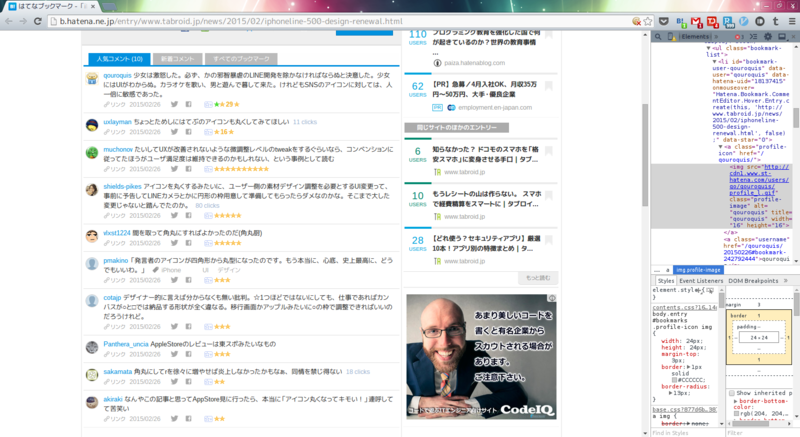Select the Styles sidebar tab

(x=665, y=280)
